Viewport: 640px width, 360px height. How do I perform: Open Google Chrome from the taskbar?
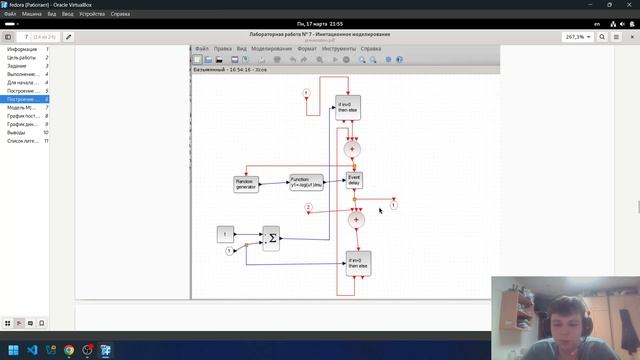[69, 350]
